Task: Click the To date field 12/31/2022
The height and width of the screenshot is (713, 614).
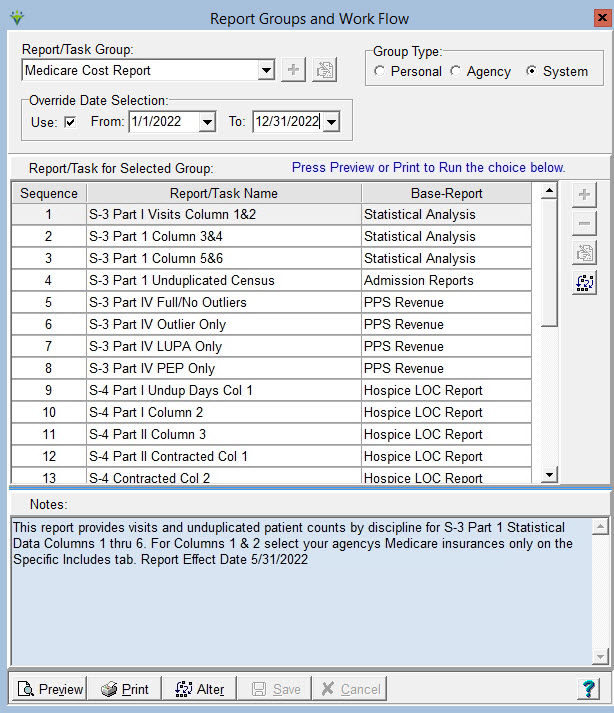Action: tap(288, 122)
